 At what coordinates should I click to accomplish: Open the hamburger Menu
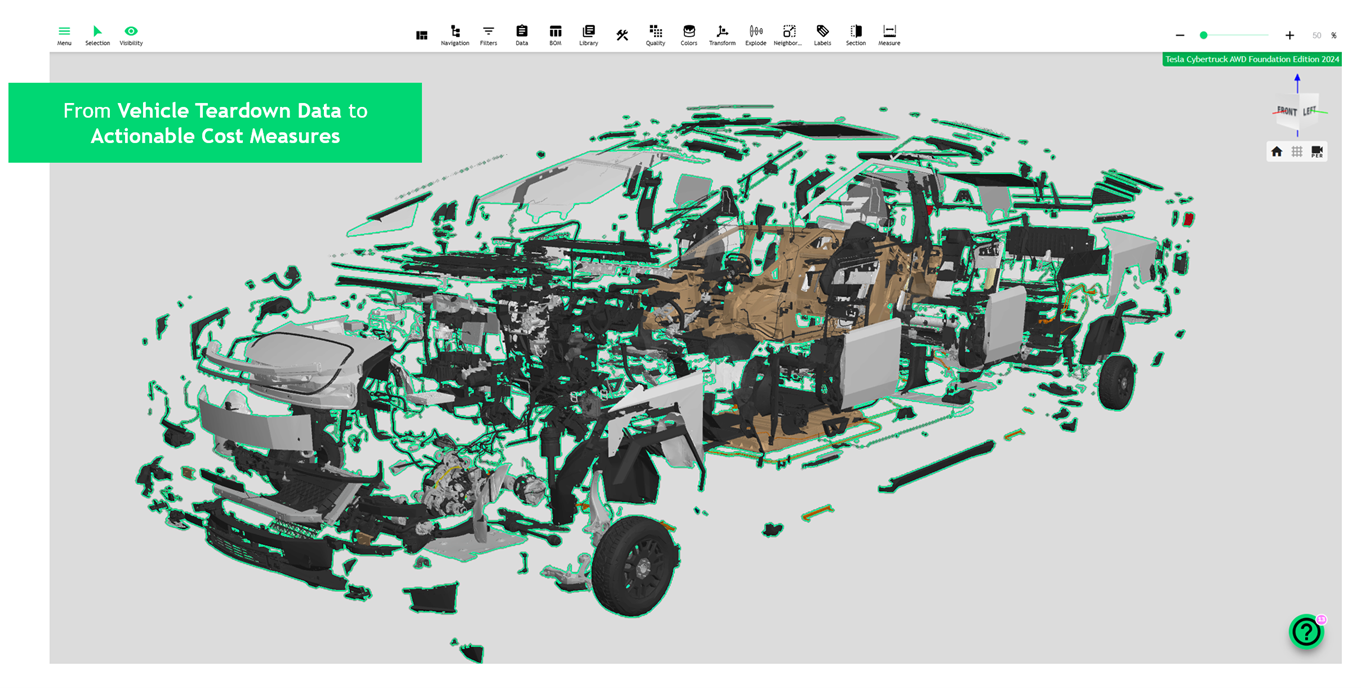point(64,35)
